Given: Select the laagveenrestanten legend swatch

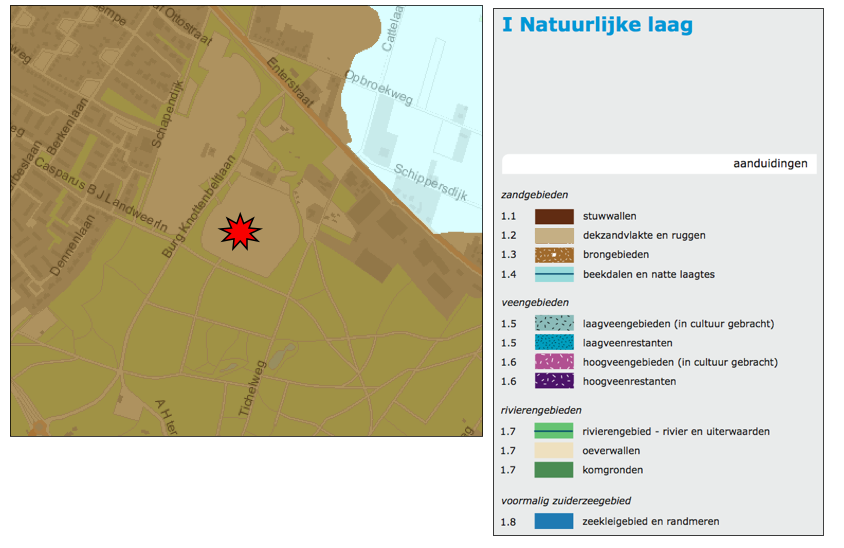Looking at the screenshot, I should point(553,343).
